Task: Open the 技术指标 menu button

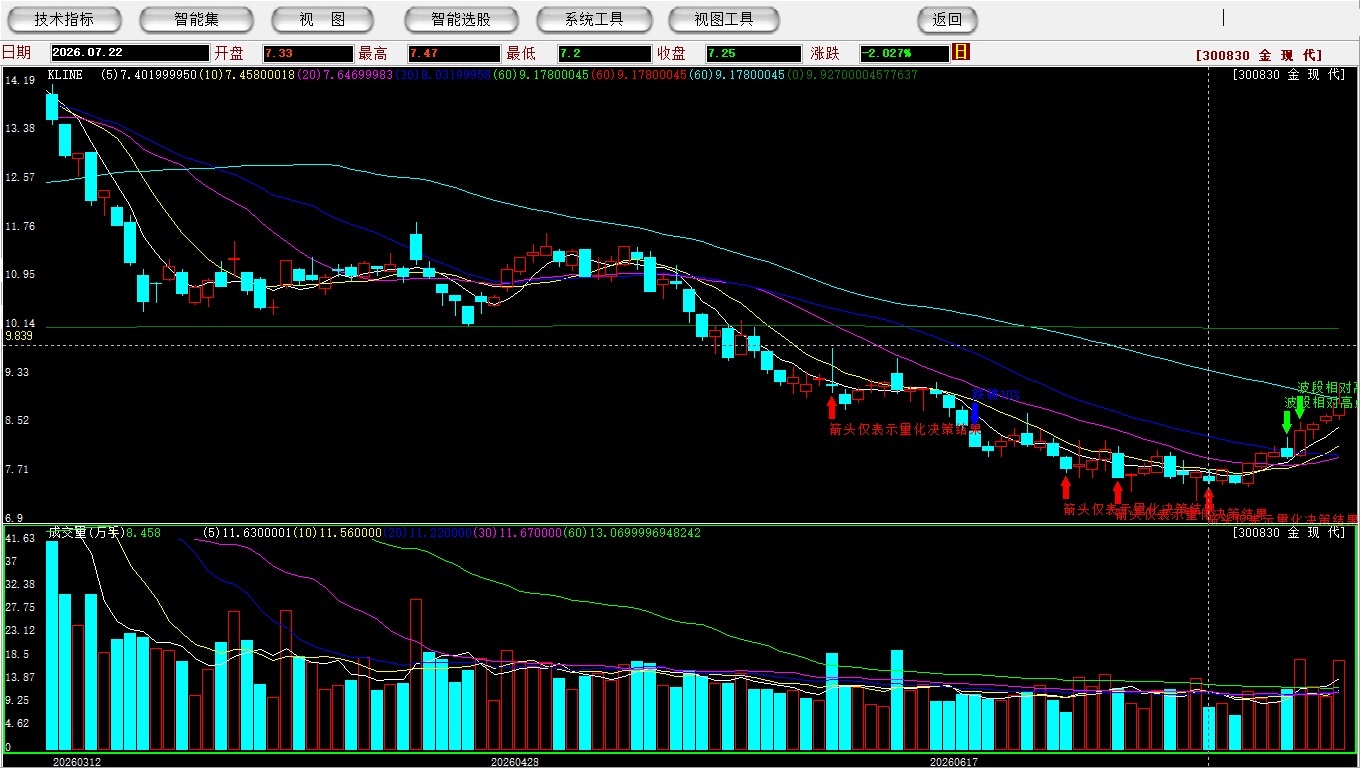Action: 64,19
